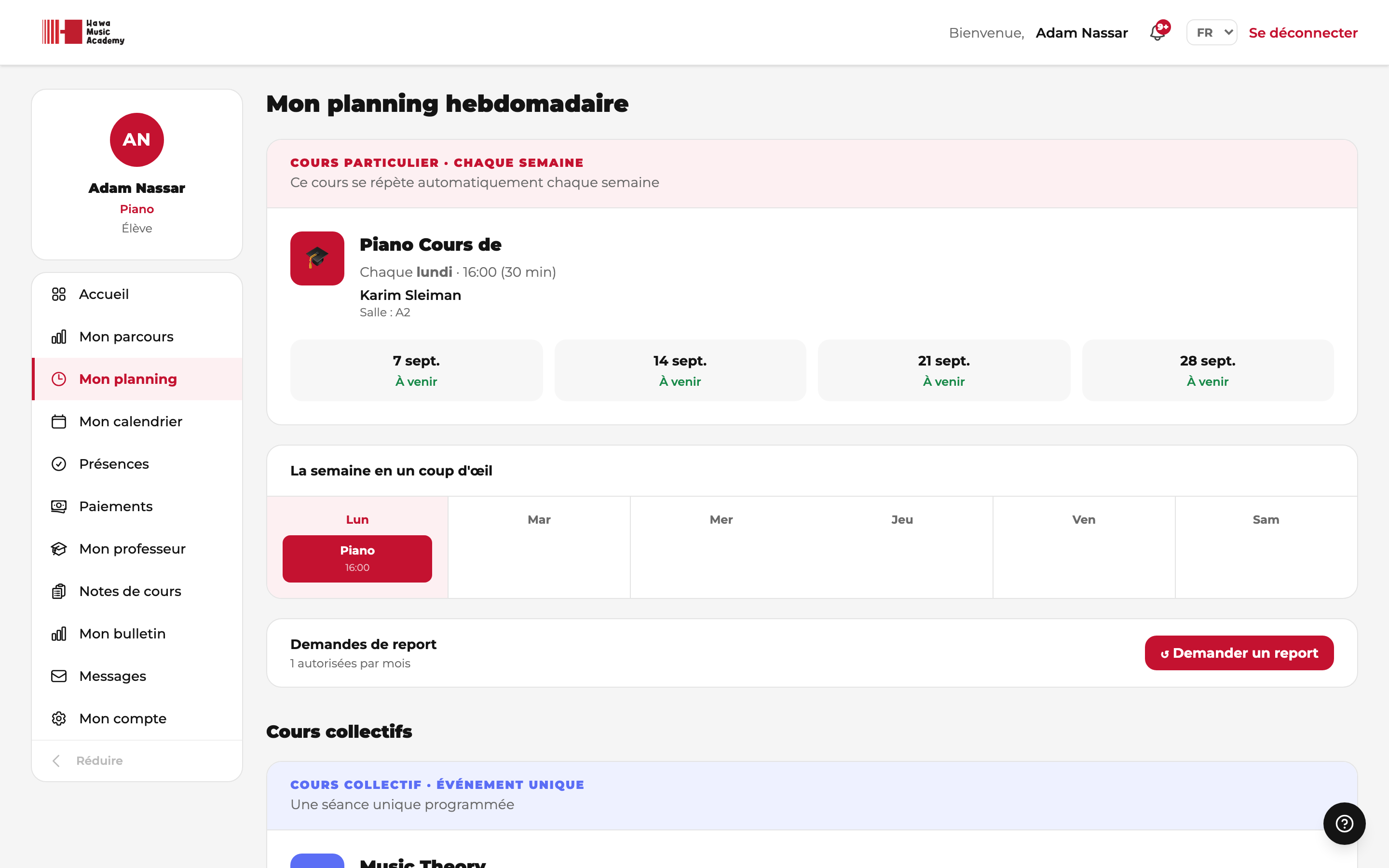Open the FR language dropdown

pyautogui.click(x=1212, y=33)
